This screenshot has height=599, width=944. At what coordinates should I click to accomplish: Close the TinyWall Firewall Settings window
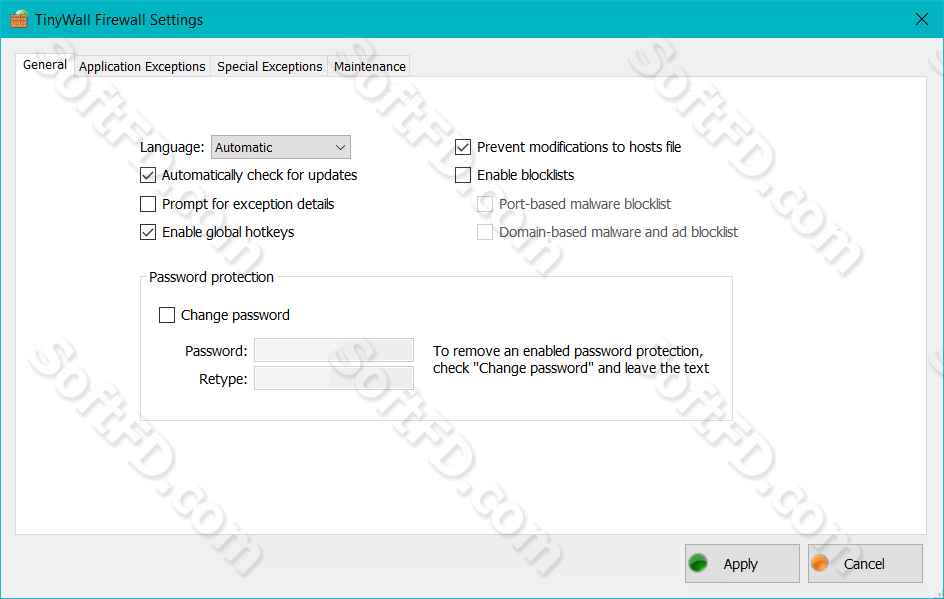point(922,19)
